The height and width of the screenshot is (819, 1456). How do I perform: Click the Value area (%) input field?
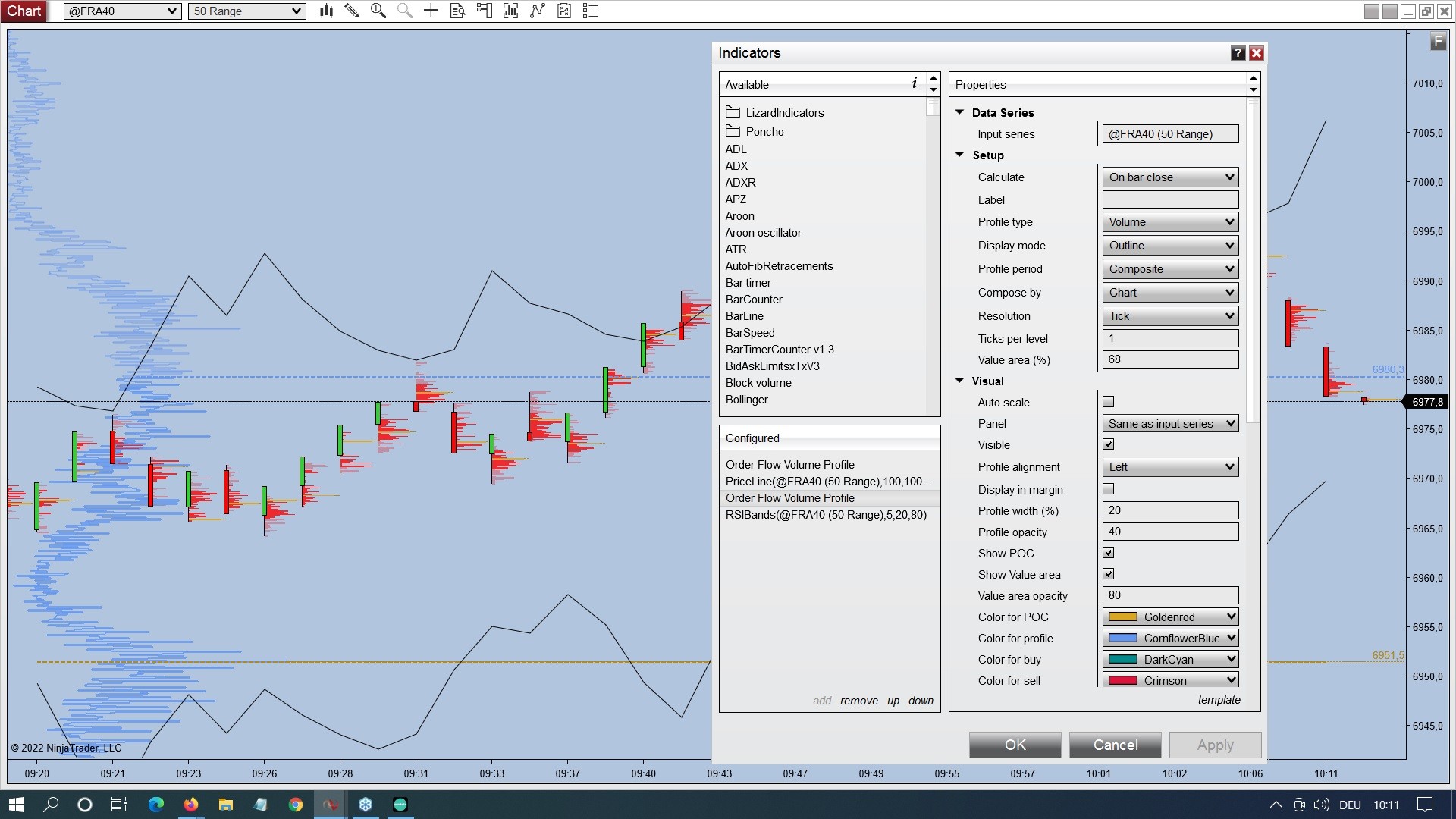pyautogui.click(x=1169, y=359)
